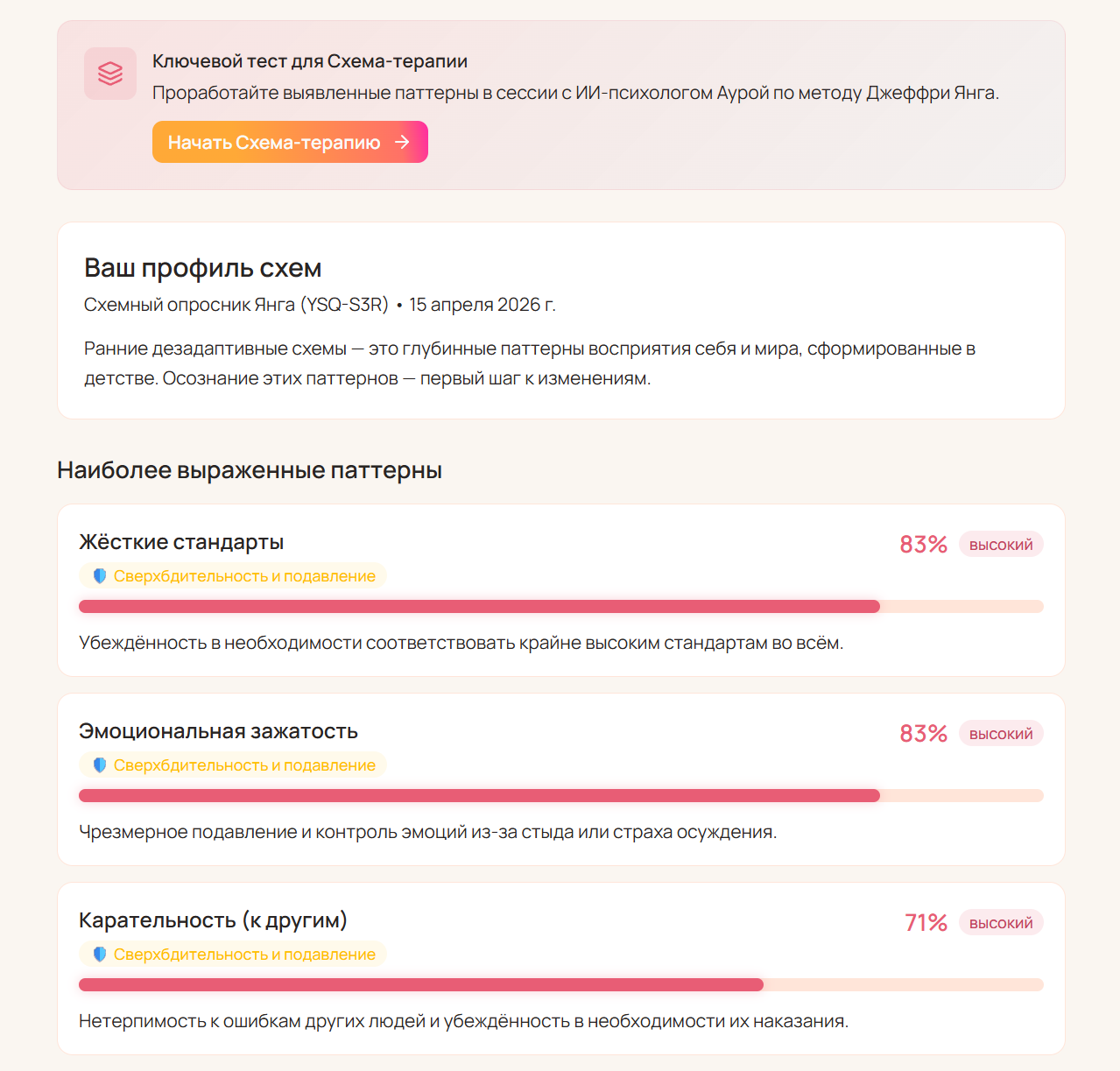Viewport: 1120px width, 1071px height.
Task: Click the Эмоциональная зажатость progress bar
Action: (560, 796)
